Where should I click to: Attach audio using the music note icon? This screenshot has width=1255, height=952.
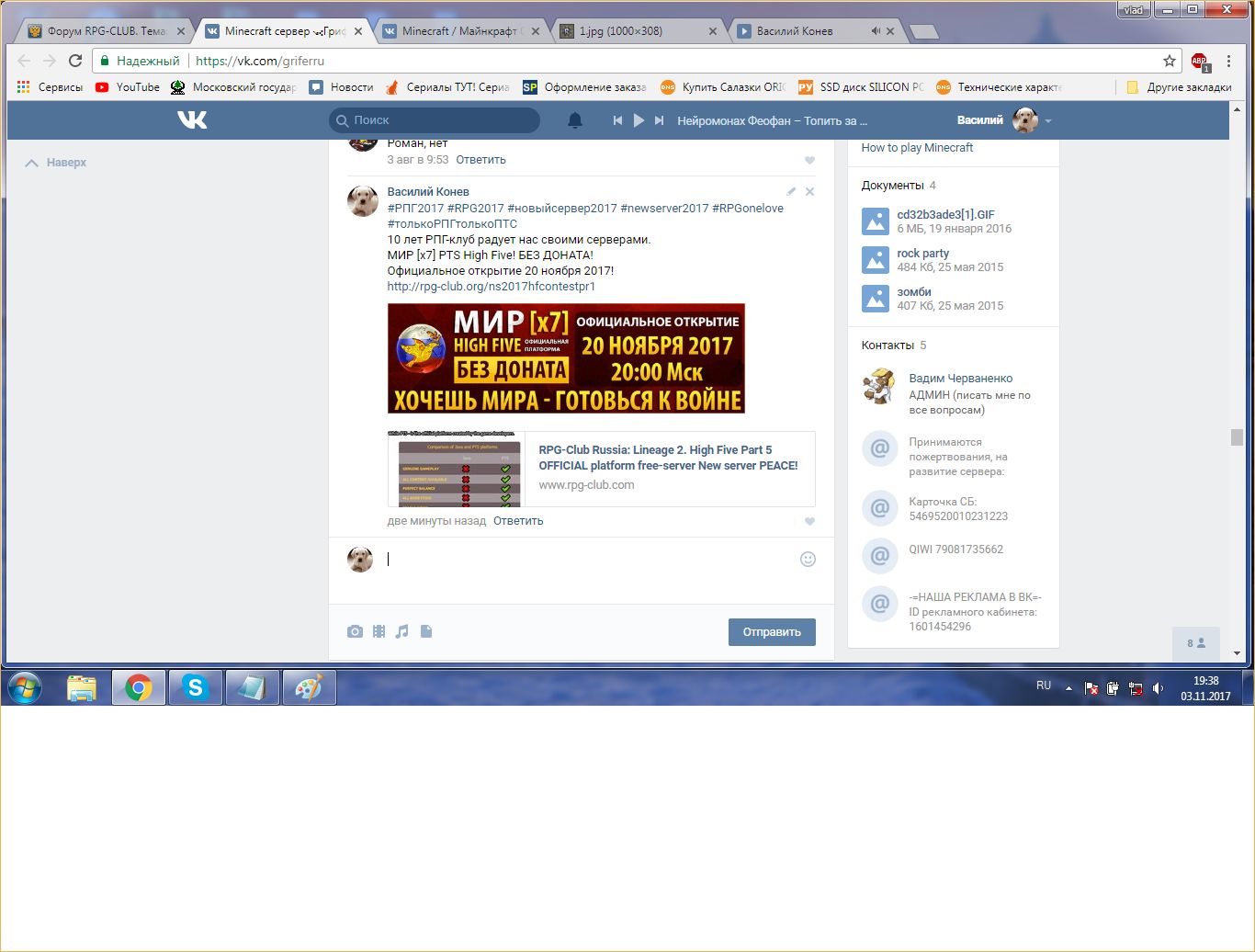click(x=401, y=631)
